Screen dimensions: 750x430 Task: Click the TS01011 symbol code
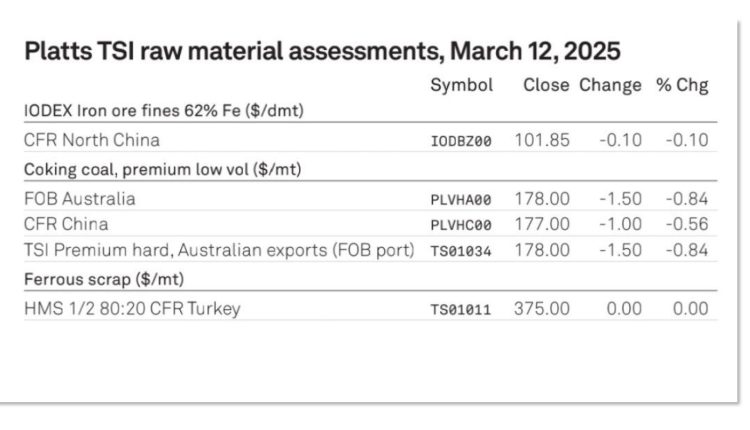click(x=461, y=310)
